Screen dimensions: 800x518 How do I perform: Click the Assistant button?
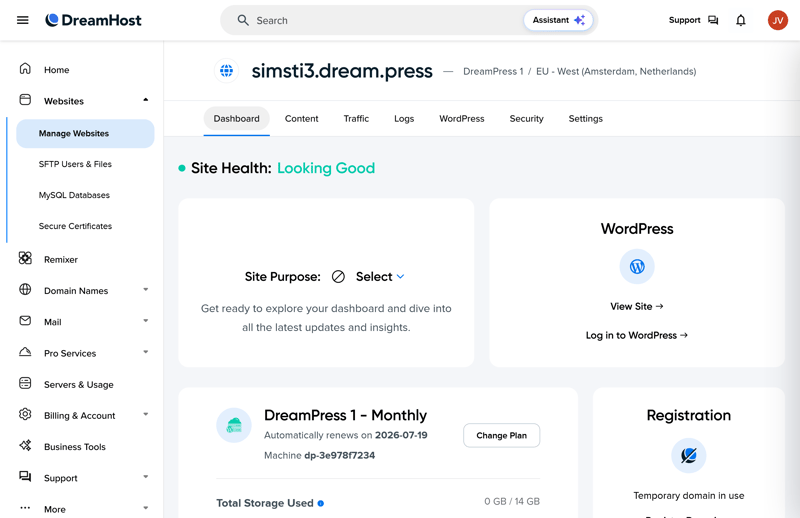558,20
